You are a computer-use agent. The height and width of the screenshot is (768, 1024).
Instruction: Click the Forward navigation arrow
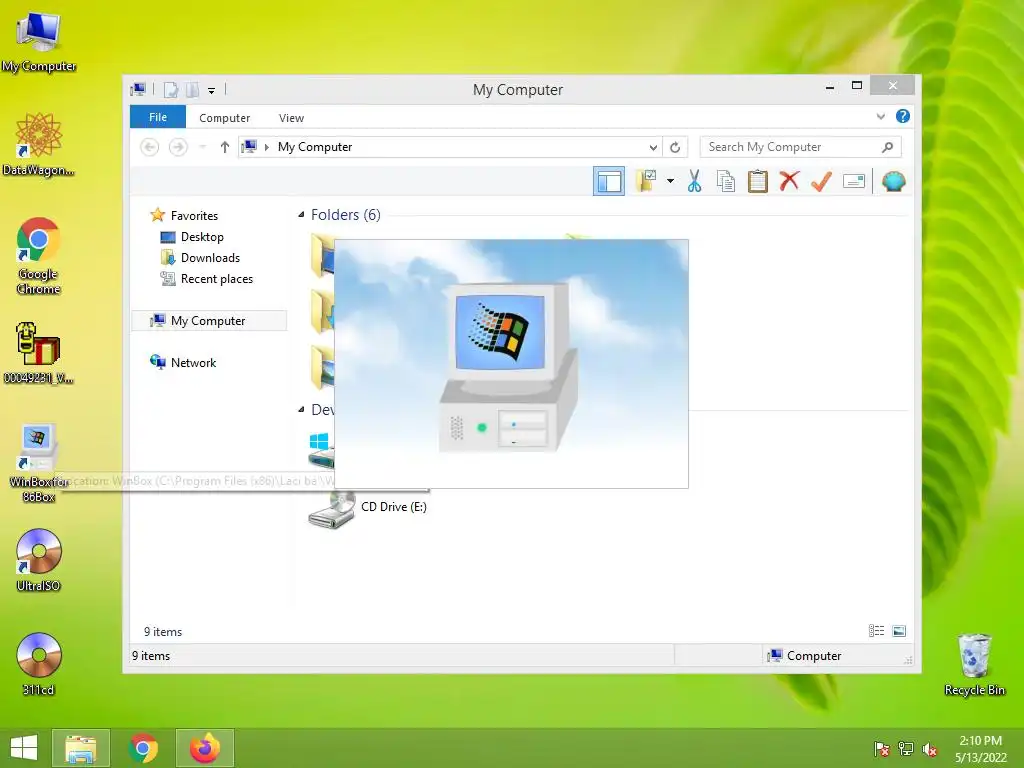pos(178,147)
